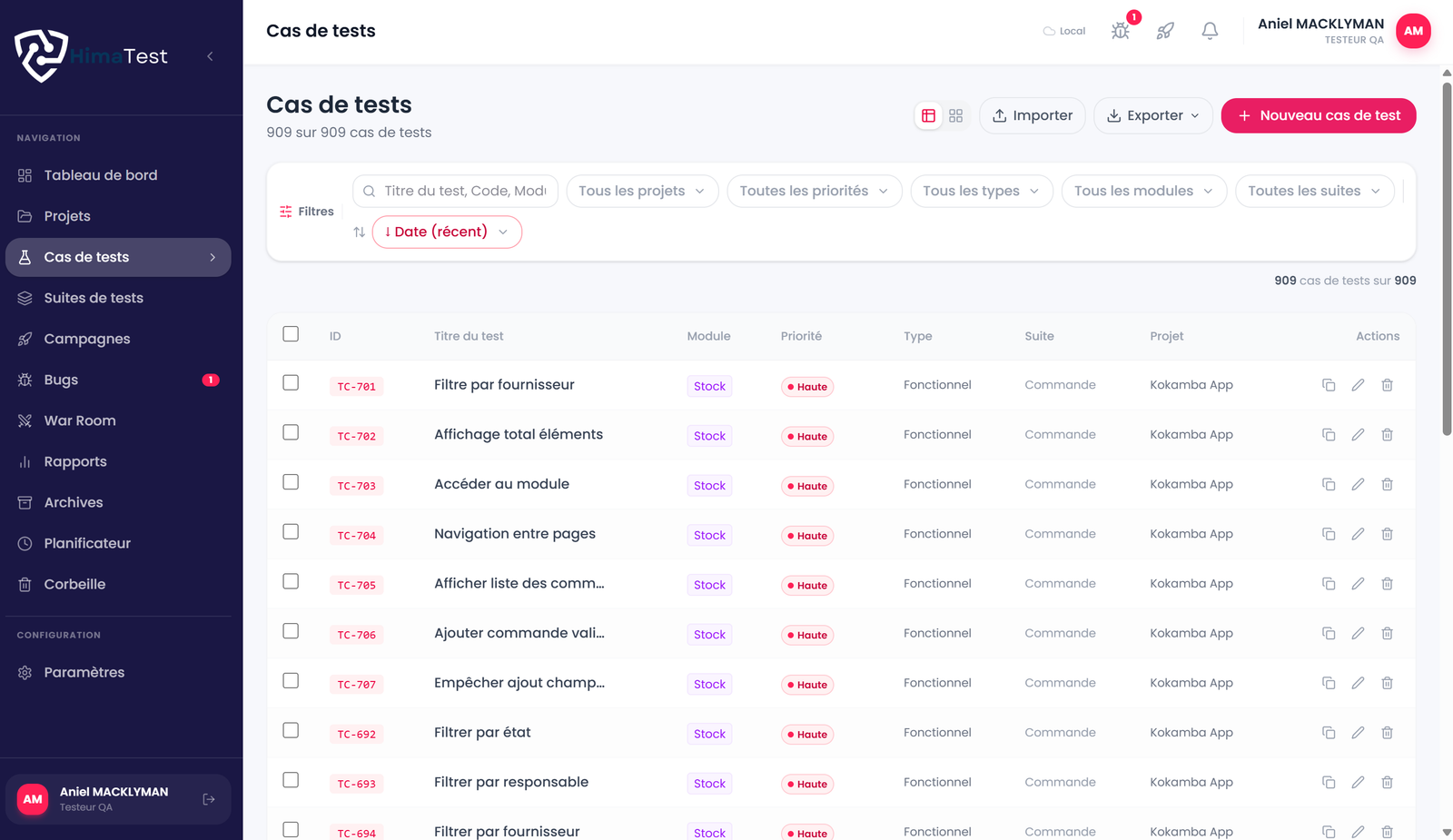Duplicate test case TC-693
This screenshot has width=1453, height=840.
[x=1329, y=782]
